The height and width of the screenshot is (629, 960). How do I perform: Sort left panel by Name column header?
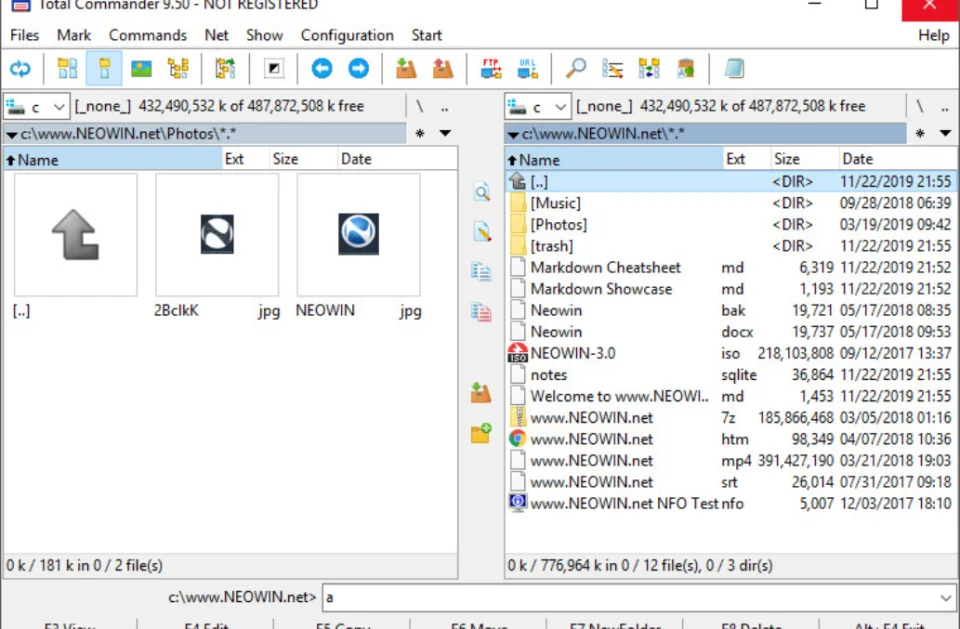[x=113, y=159]
